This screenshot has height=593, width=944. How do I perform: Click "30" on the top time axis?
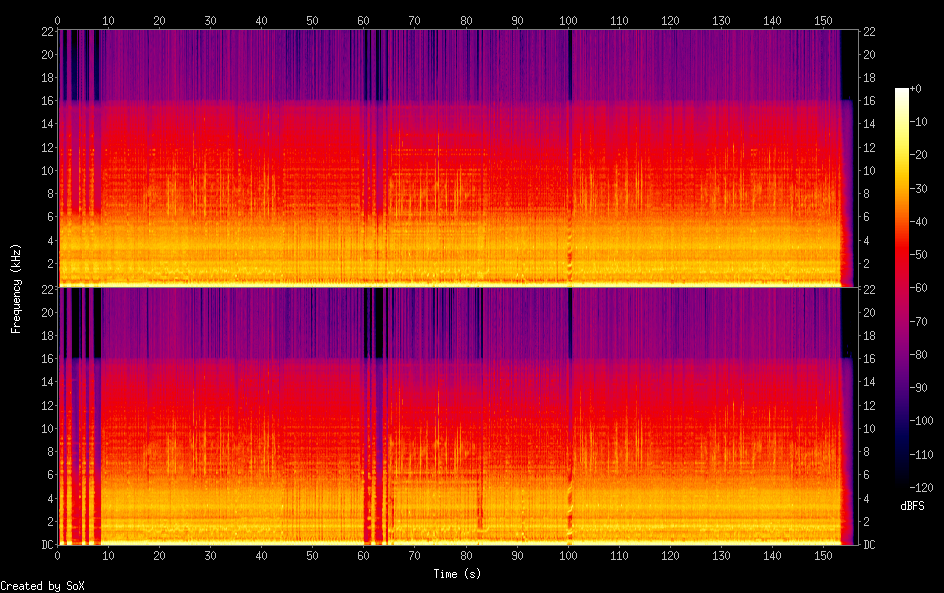[210, 21]
